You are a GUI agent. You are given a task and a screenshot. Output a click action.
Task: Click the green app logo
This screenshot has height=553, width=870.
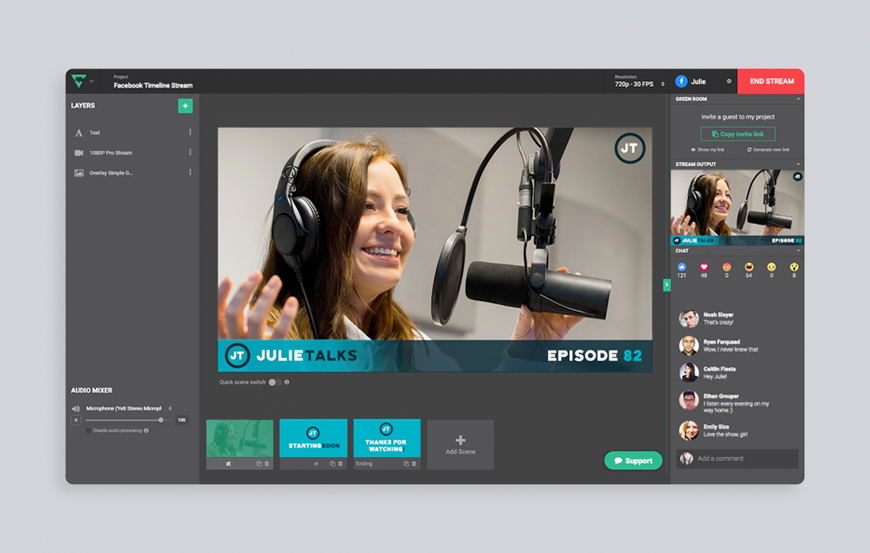[x=79, y=81]
